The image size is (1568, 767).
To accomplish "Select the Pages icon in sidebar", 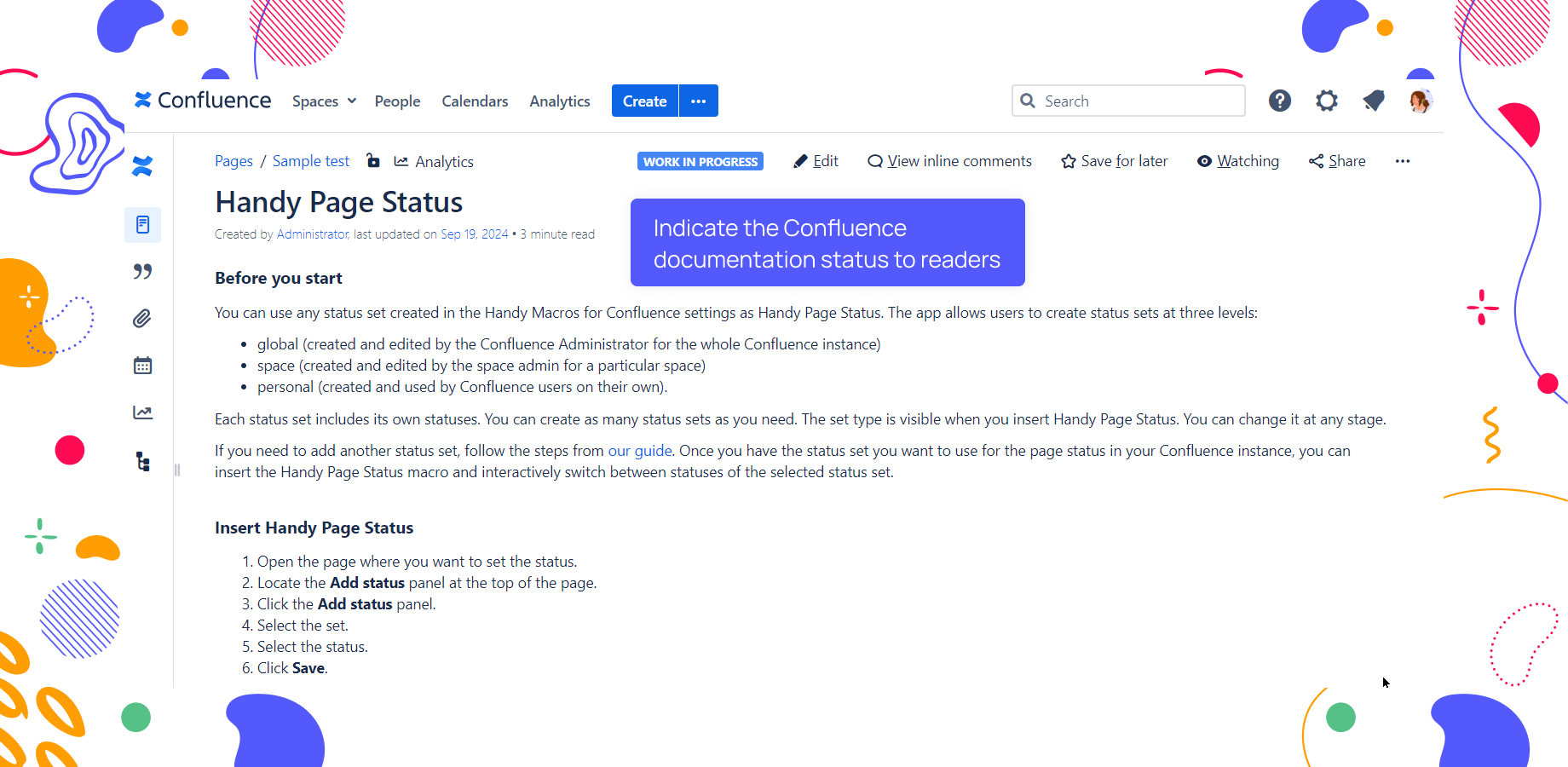I will click(x=142, y=225).
